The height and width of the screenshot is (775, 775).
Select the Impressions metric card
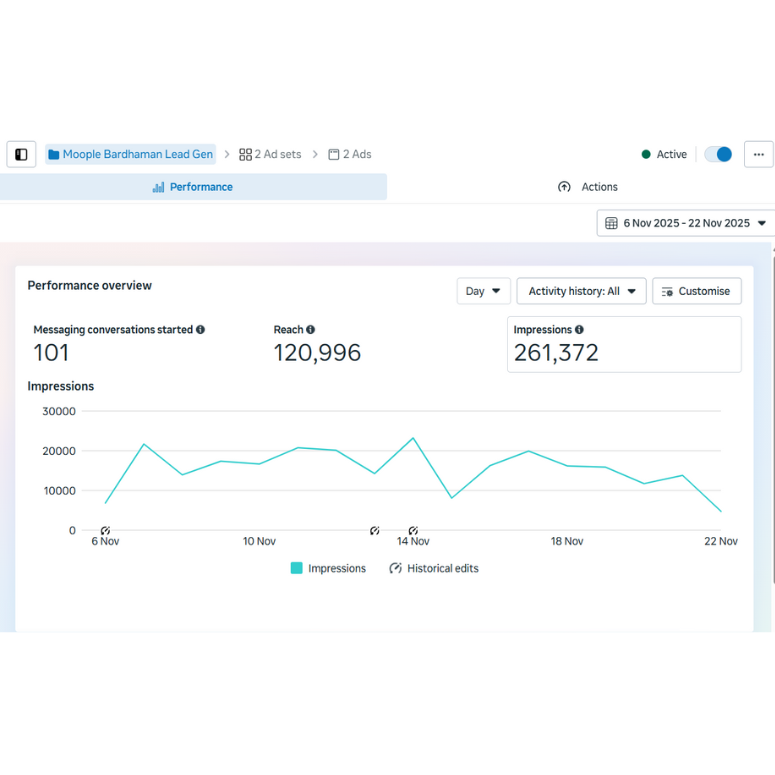tap(623, 344)
